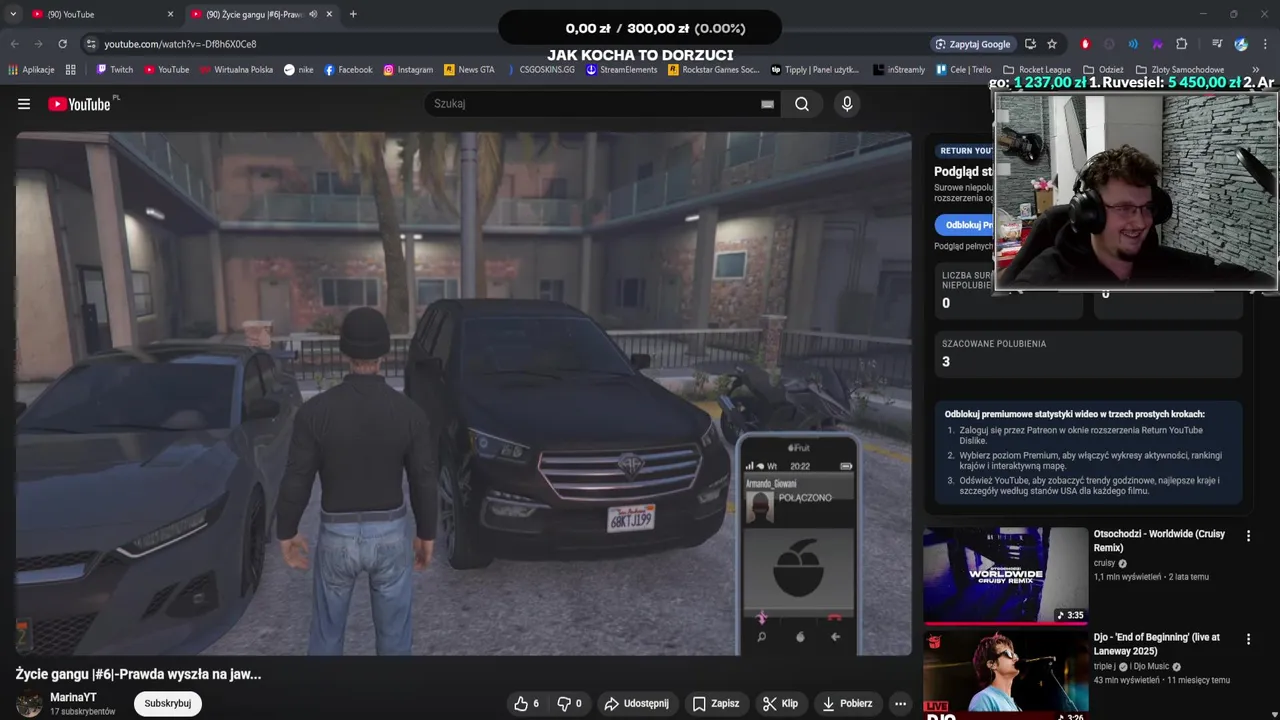Click the video player frame
Image resolution: width=1280 pixels, height=720 pixels.
point(463,394)
